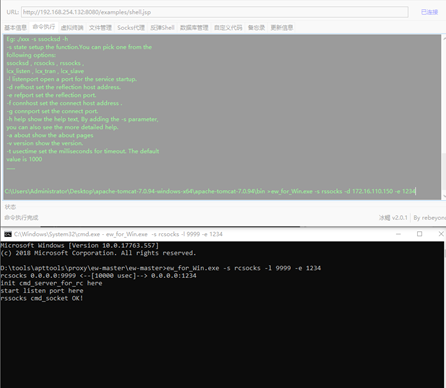Open the 反弹Shell tab
This screenshot has height=388, width=446.
coord(162,28)
